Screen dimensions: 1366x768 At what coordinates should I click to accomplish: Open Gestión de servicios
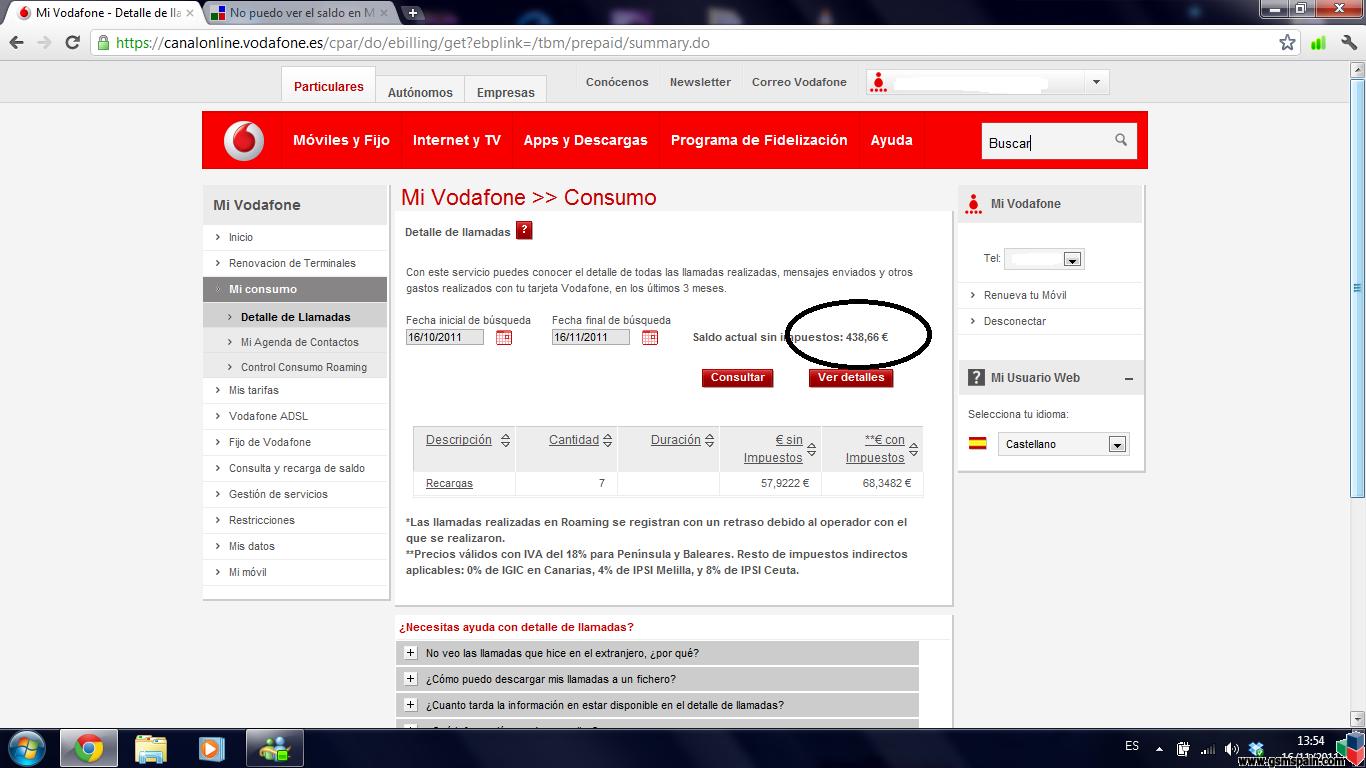278,494
